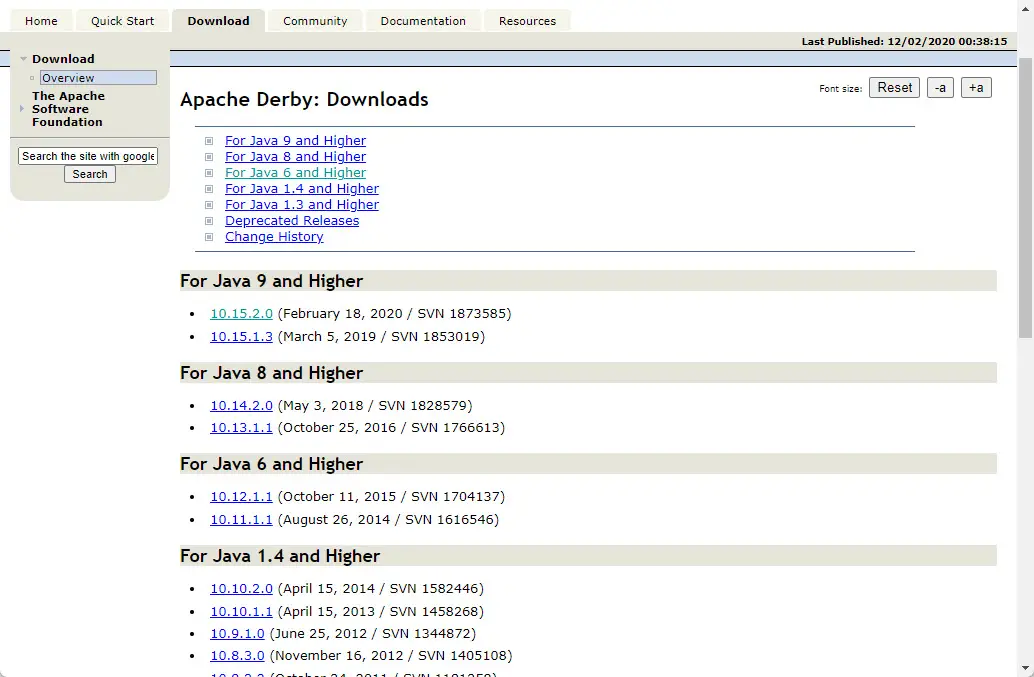Click the Search button
This screenshot has width=1034, height=677.
point(90,174)
